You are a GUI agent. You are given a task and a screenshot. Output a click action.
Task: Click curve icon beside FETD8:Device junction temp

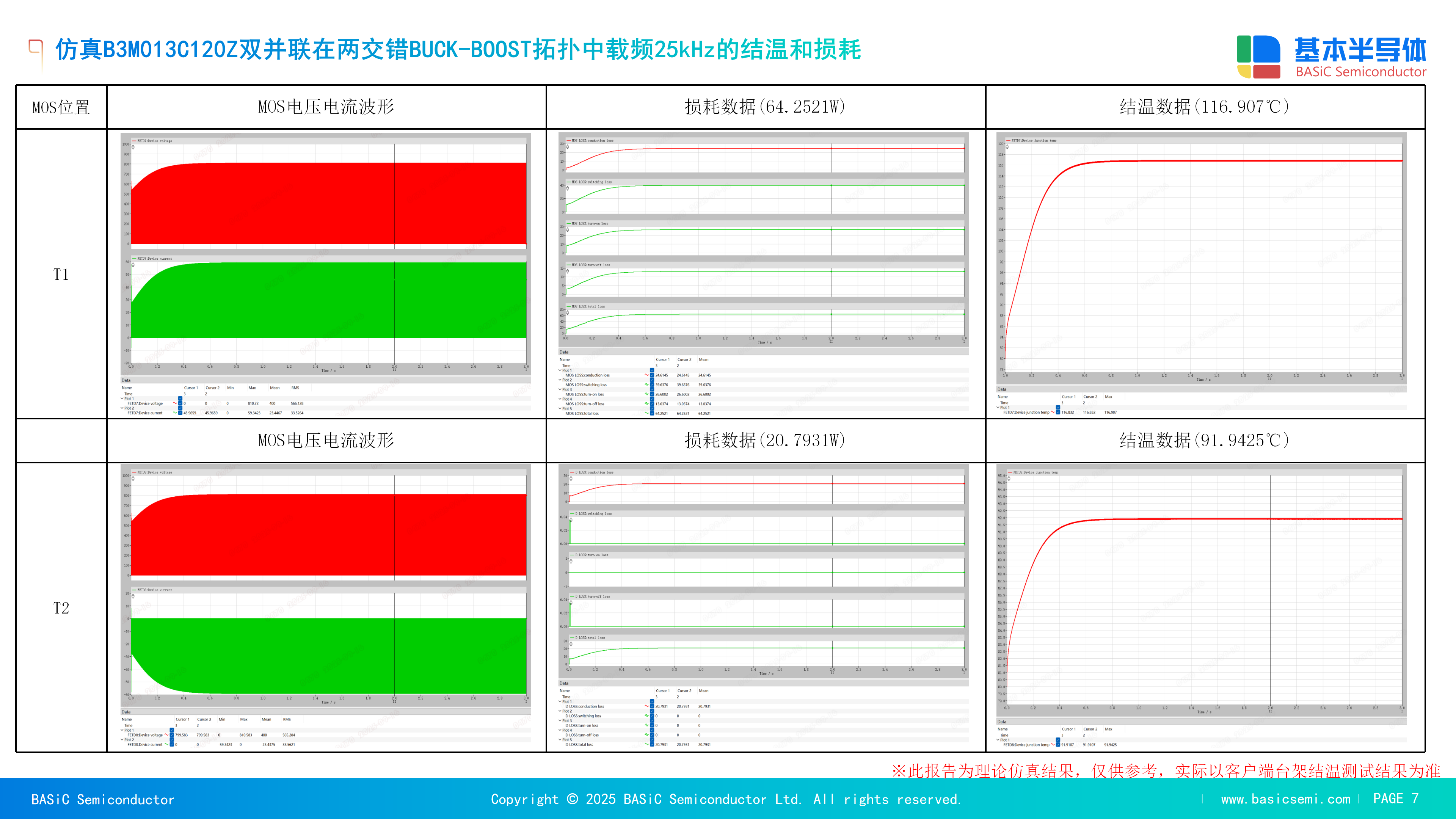pyautogui.click(x=1053, y=744)
